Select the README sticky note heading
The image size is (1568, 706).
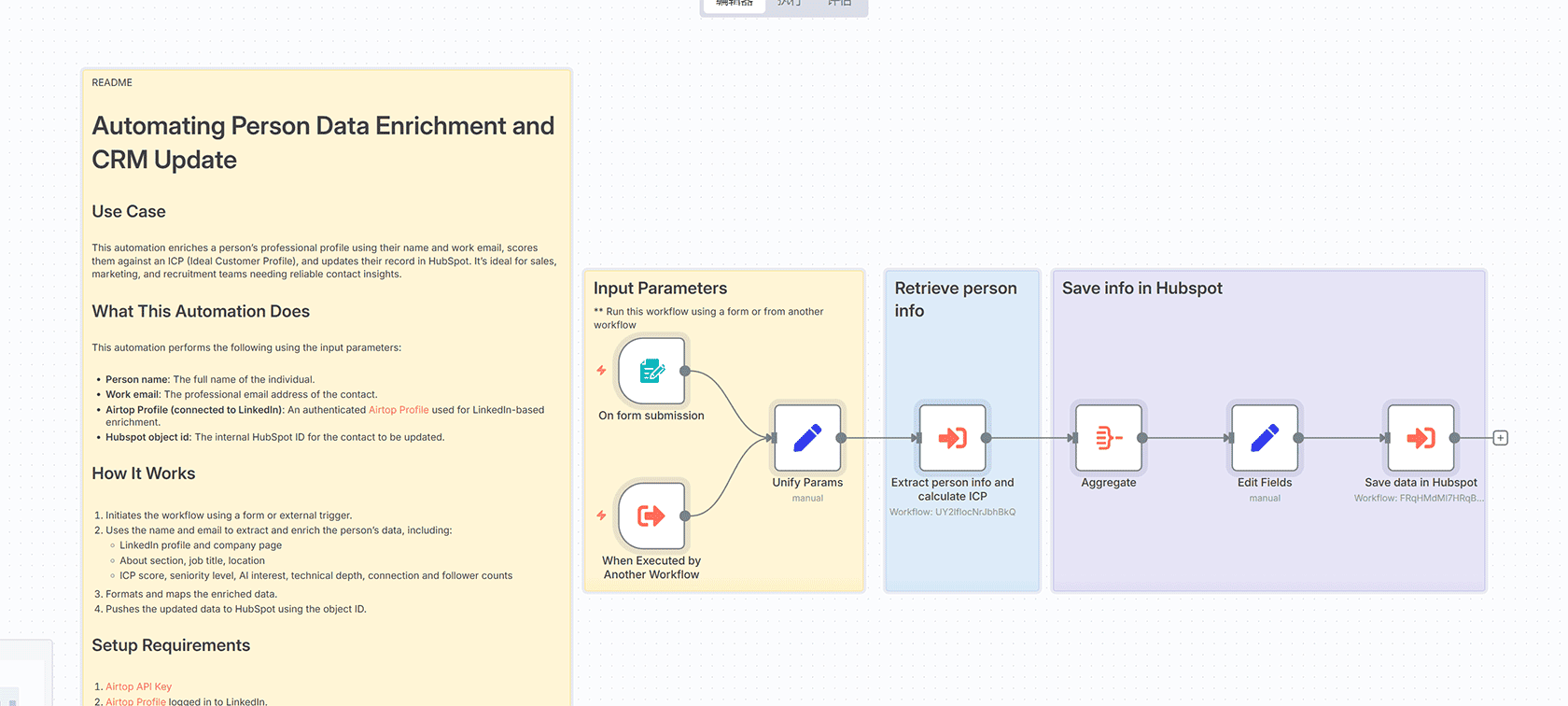(111, 82)
